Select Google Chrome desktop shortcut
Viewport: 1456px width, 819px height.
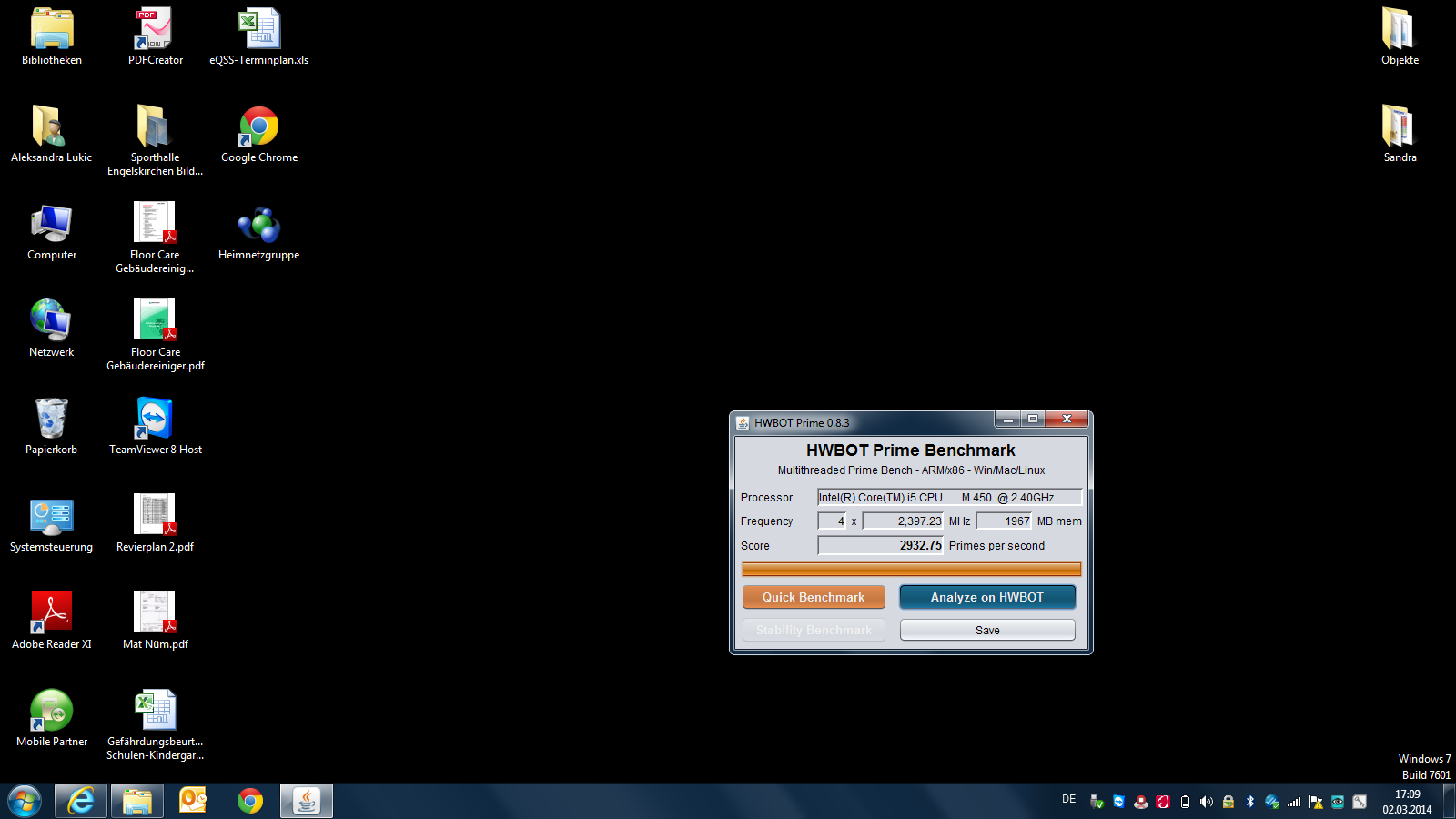pos(259,134)
